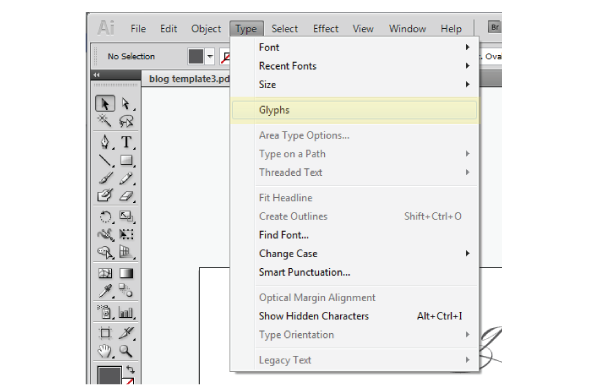Click the Fill swatch in tools panel
The image size is (610, 387).
[109, 375]
